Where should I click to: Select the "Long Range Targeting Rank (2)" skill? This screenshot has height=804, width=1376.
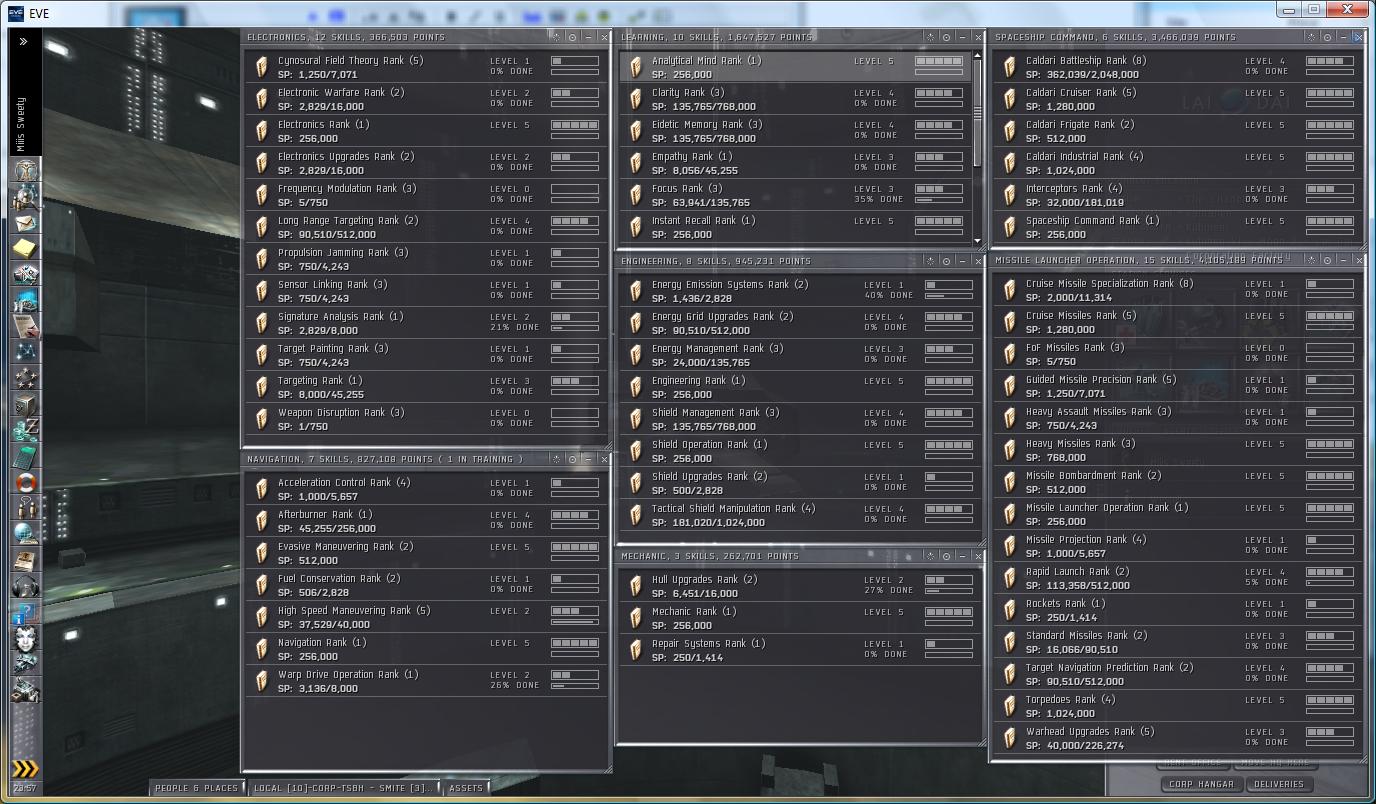pos(427,227)
